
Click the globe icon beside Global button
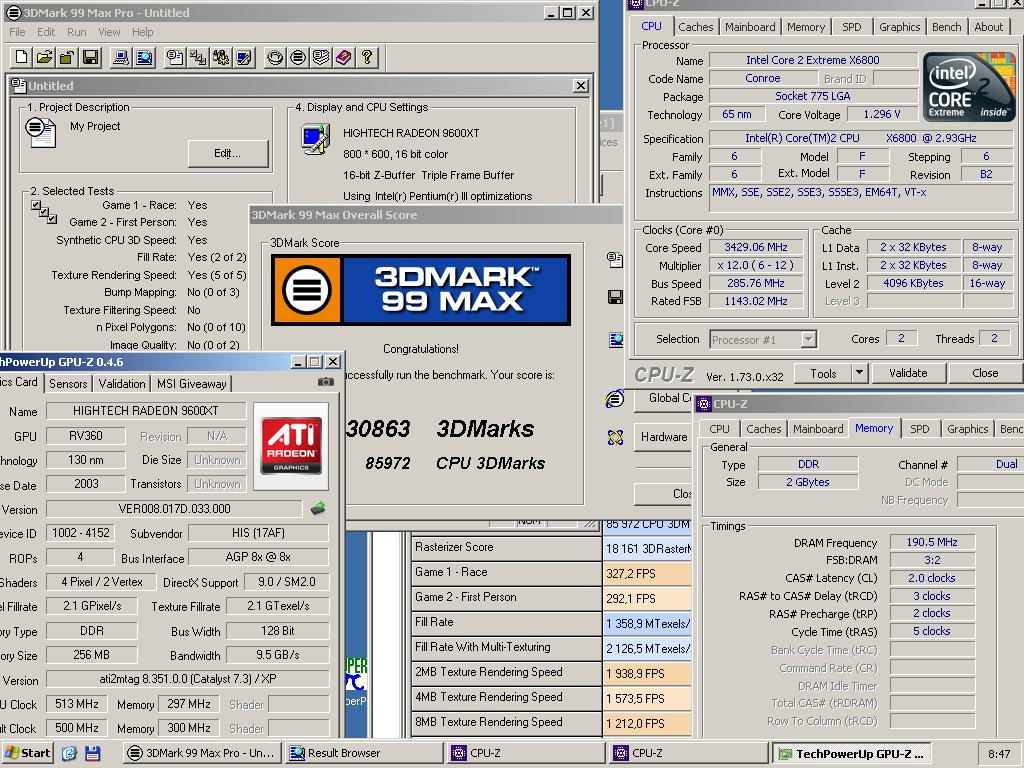(x=615, y=398)
